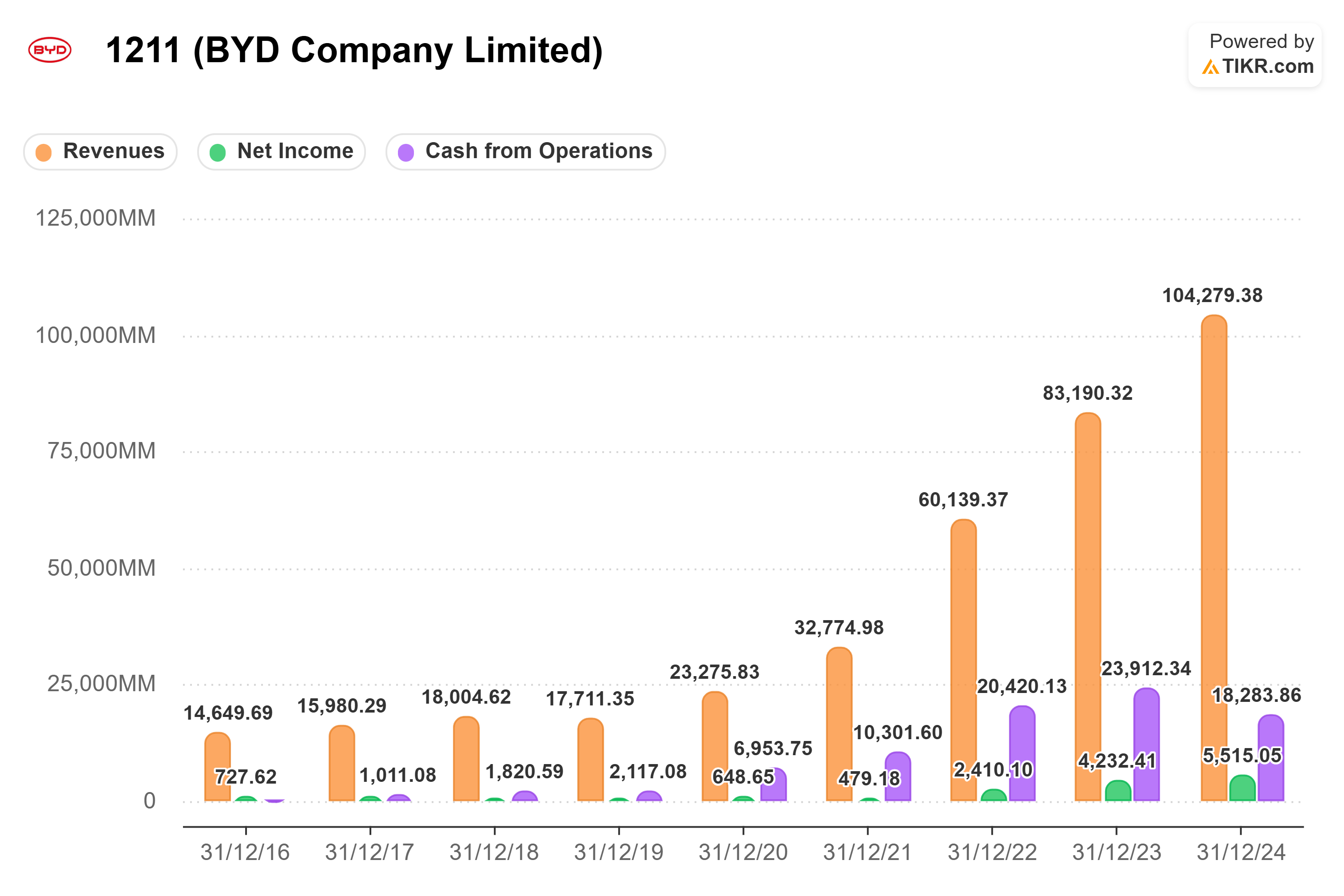Viewport: 1344px width, 896px height.
Task: Select the 60,139.37 revenue bar label
Action: (962, 500)
